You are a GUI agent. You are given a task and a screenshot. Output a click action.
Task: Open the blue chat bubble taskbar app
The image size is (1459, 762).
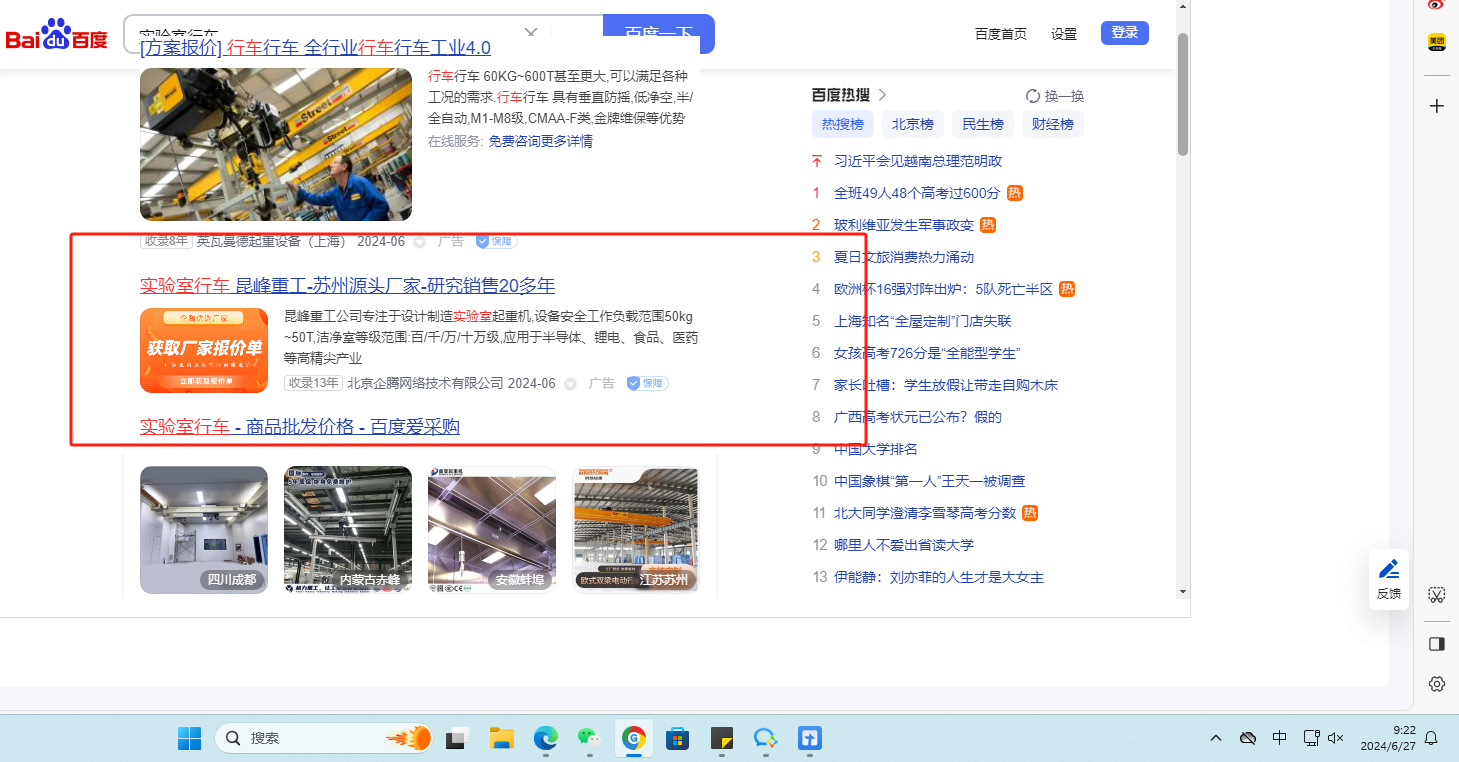pyautogui.click(x=766, y=738)
